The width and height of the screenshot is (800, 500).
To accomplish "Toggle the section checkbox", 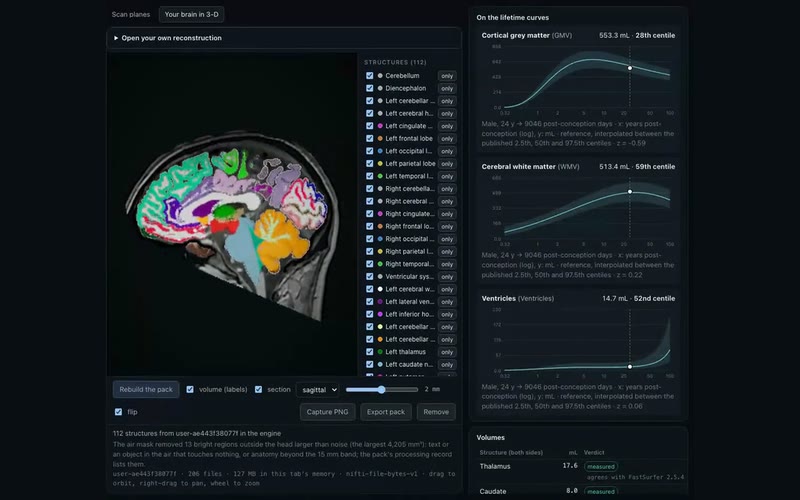I will (x=258, y=389).
